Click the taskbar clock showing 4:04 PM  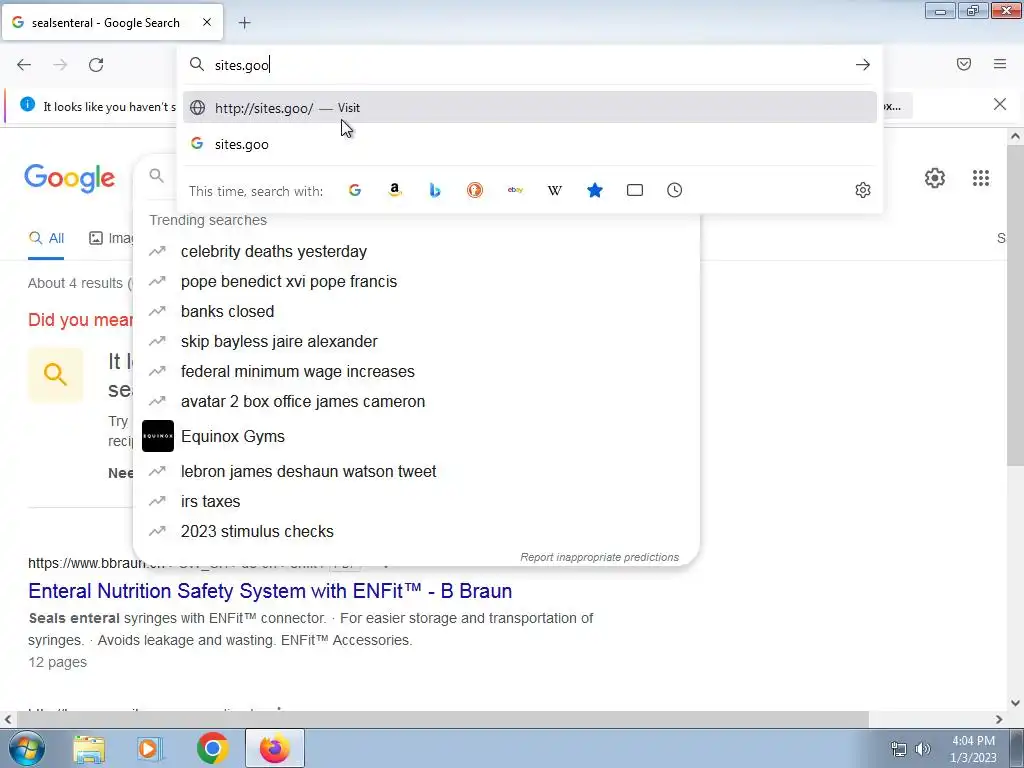point(974,749)
